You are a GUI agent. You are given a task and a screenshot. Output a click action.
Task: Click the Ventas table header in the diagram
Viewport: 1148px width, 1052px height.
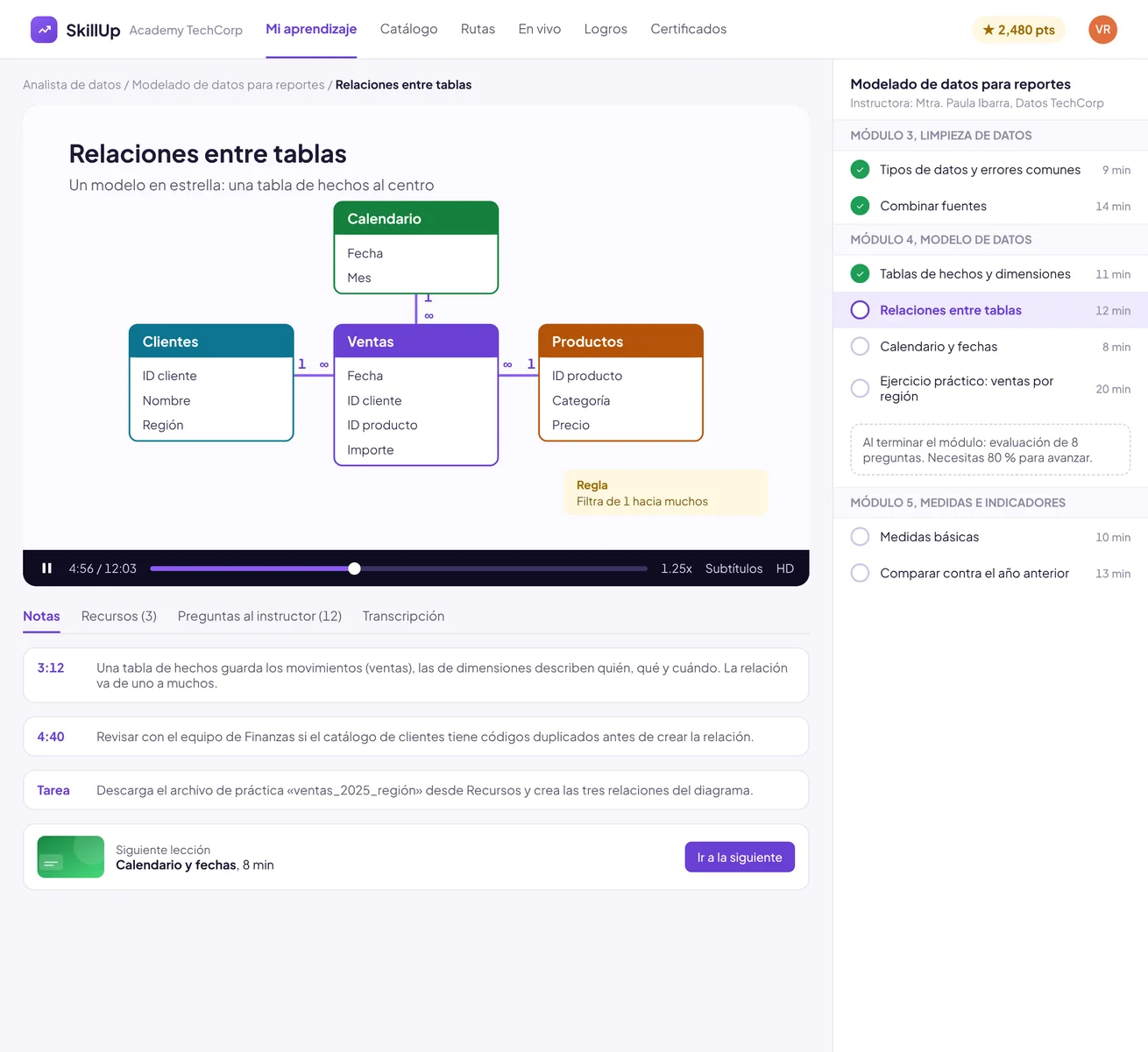[416, 342]
